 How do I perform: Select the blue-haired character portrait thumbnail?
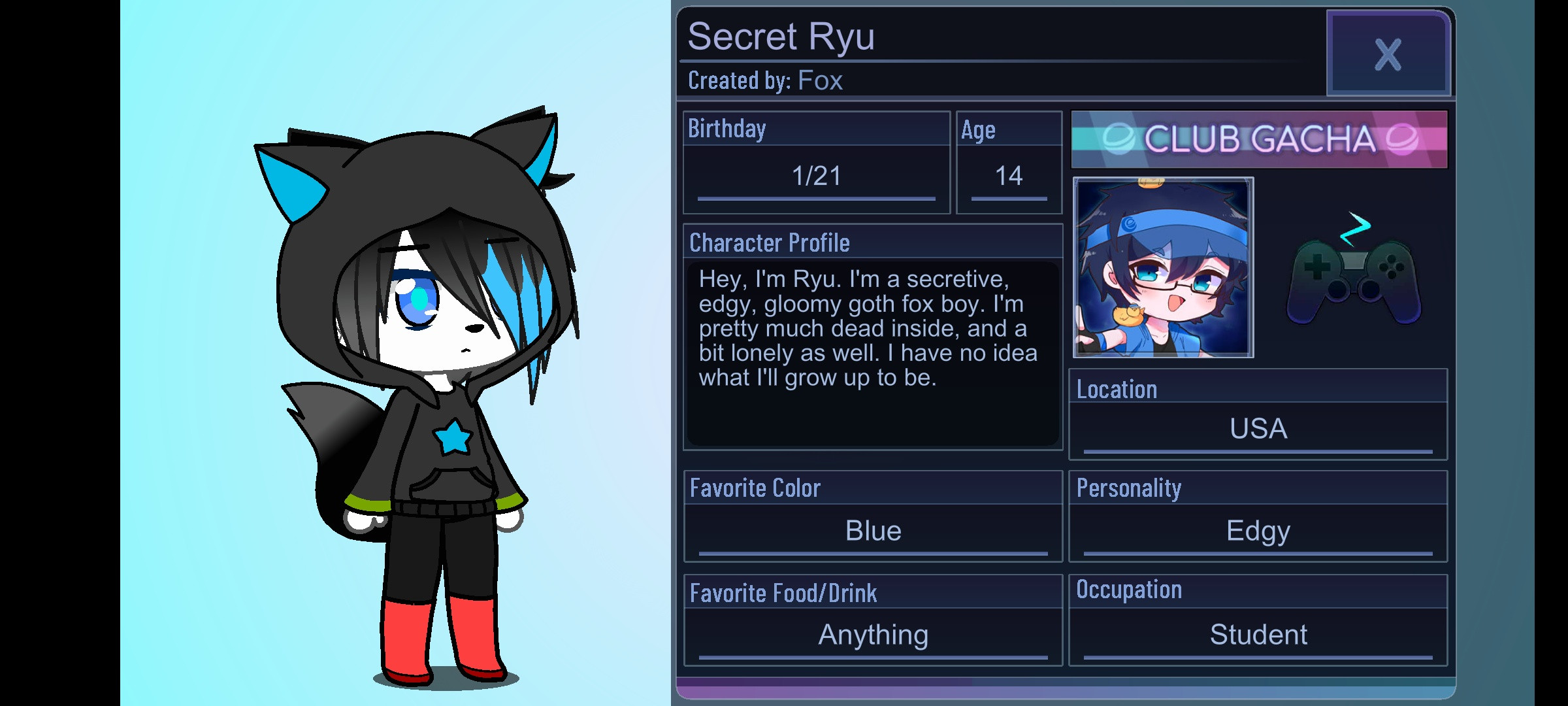(x=1163, y=267)
